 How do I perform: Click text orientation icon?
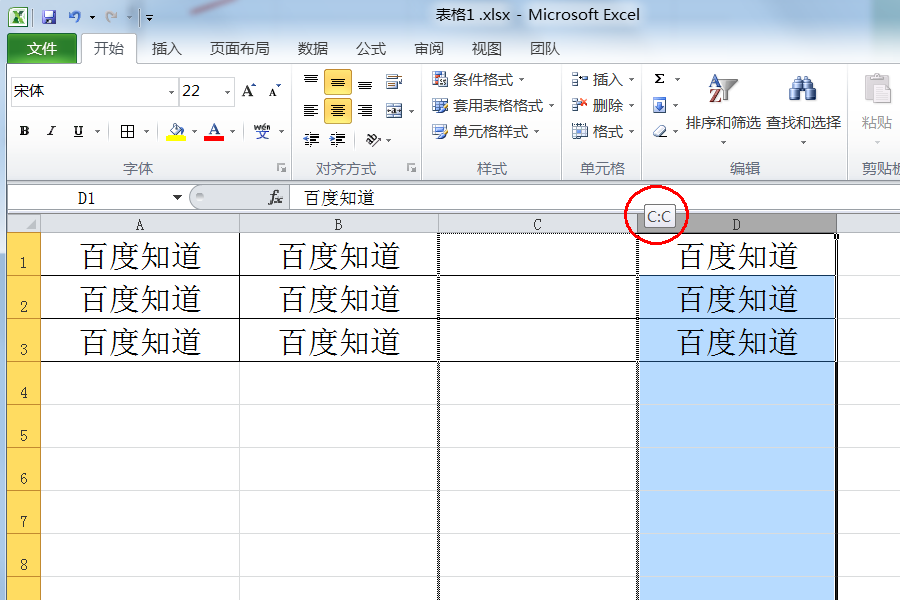tap(373, 139)
